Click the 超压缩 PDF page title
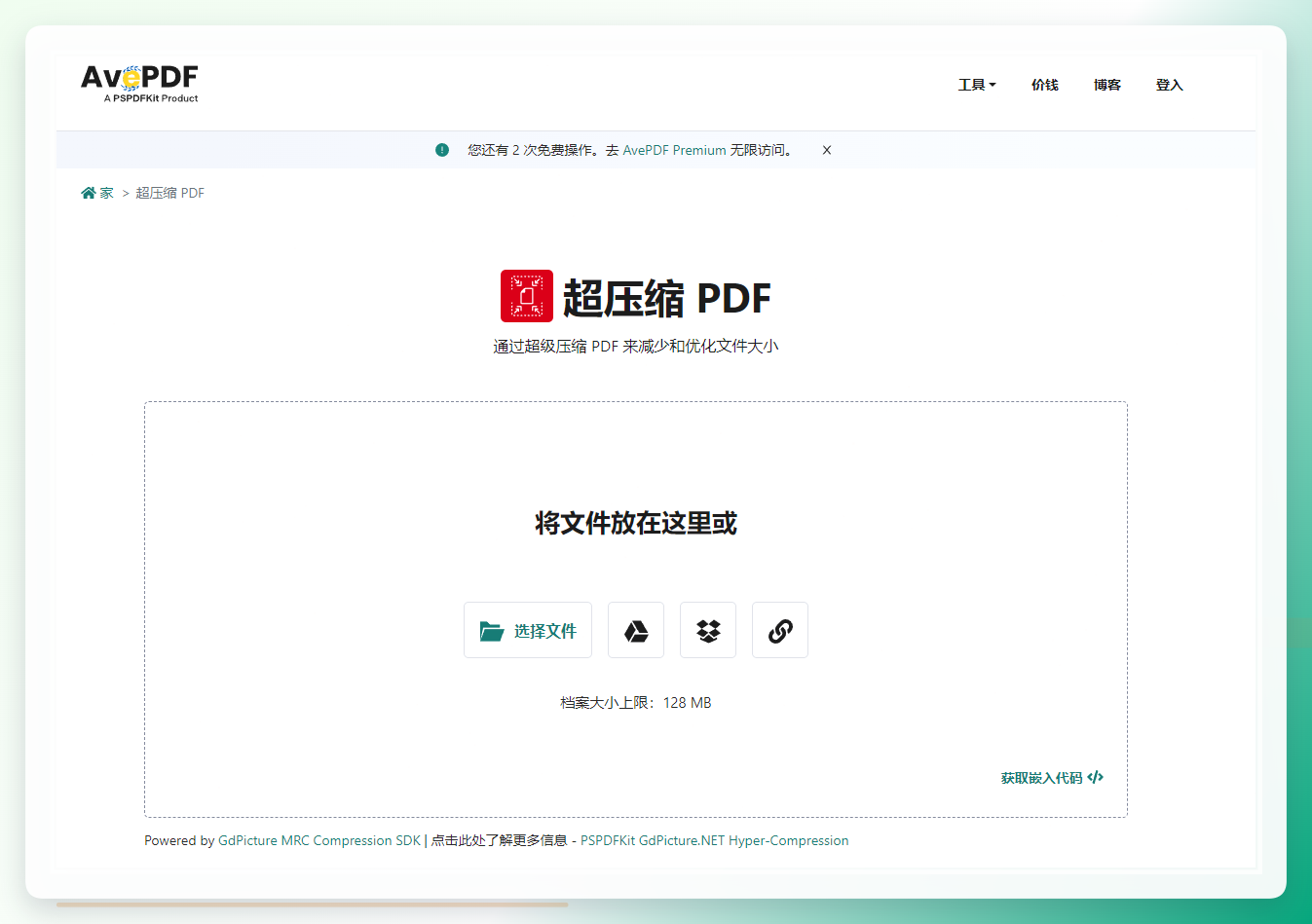 pyautogui.click(x=667, y=298)
